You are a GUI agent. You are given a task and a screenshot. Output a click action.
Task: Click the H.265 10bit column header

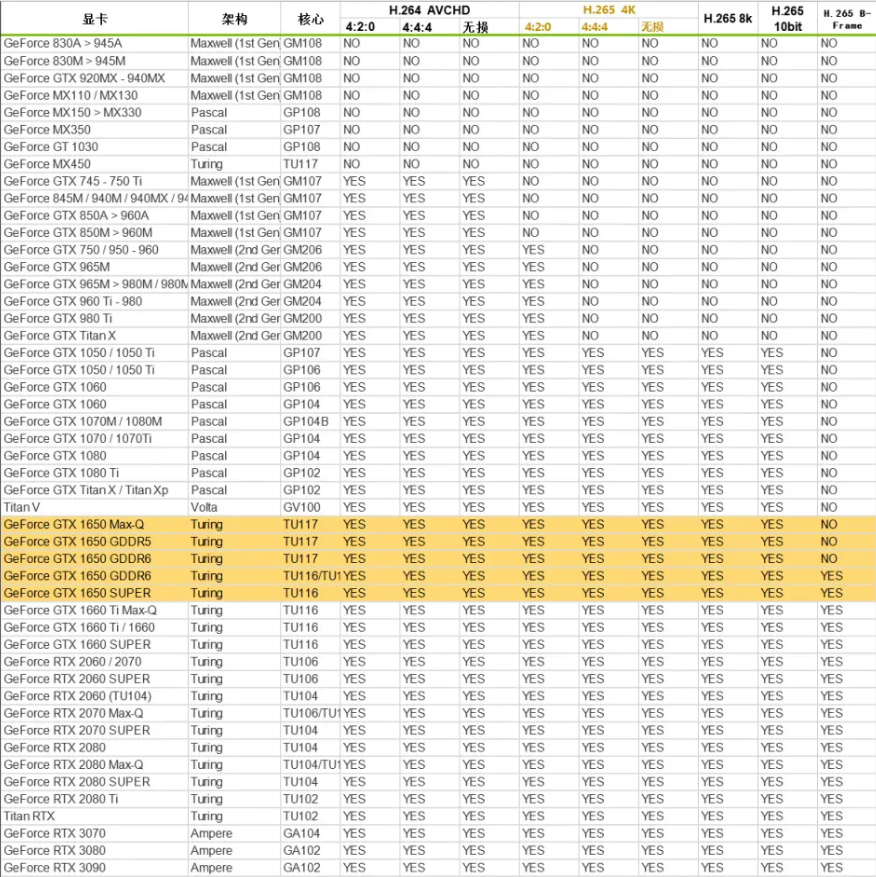point(788,18)
